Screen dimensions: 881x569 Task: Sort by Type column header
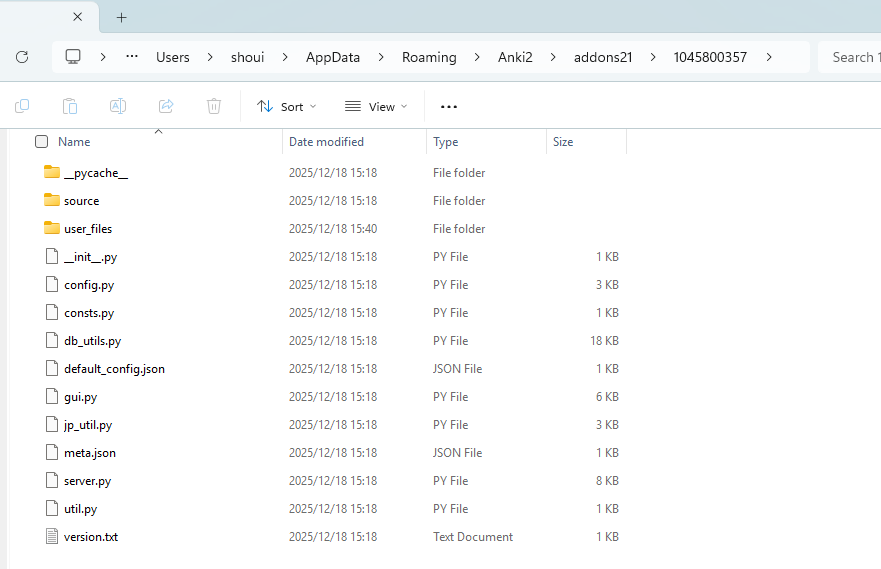[x=446, y=142]
